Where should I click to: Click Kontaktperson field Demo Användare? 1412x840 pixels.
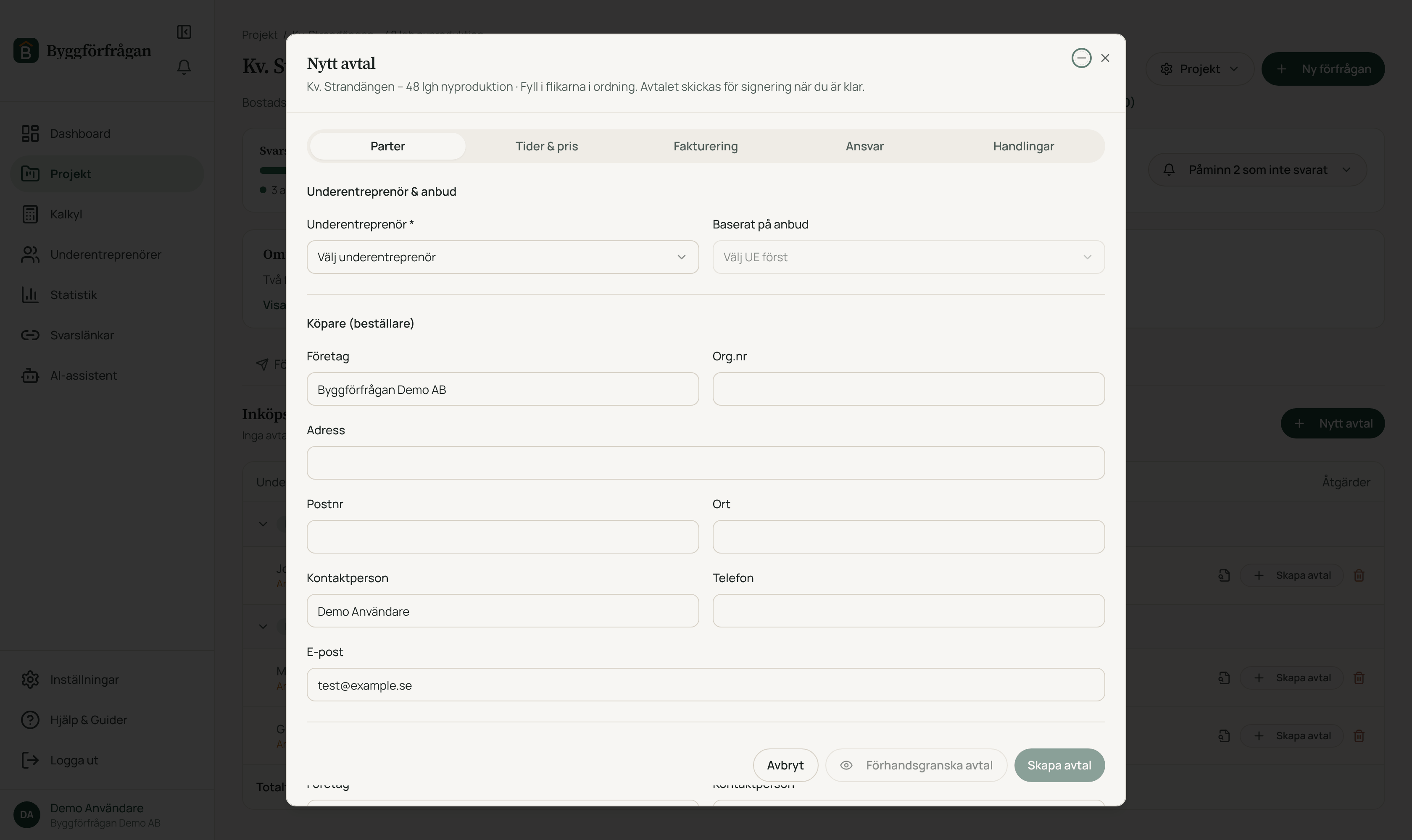coord(502,611)
